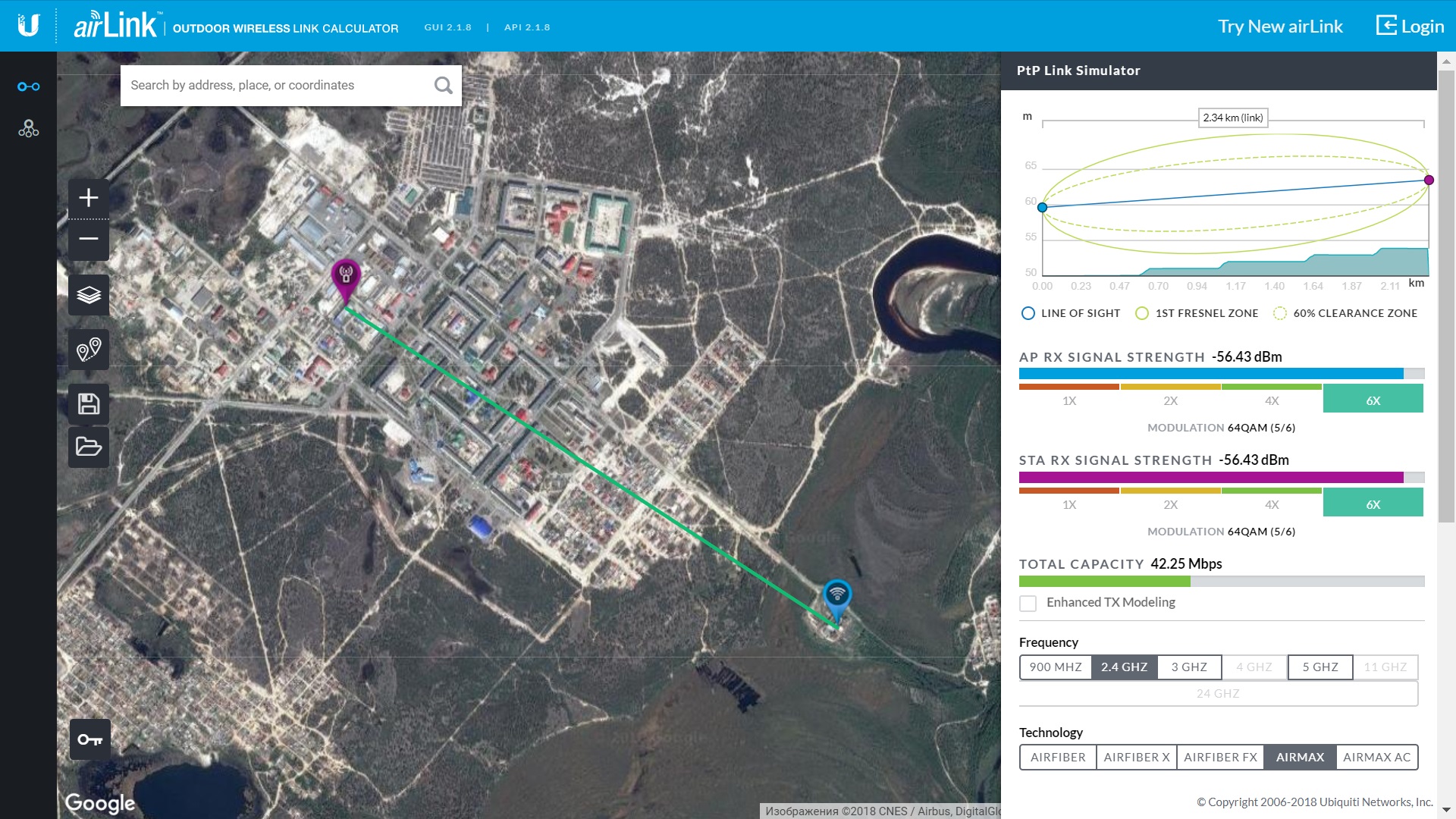1456x819 pixels.
Task: Select 2.4 GHZ frequency
Action: (1124, 667)
